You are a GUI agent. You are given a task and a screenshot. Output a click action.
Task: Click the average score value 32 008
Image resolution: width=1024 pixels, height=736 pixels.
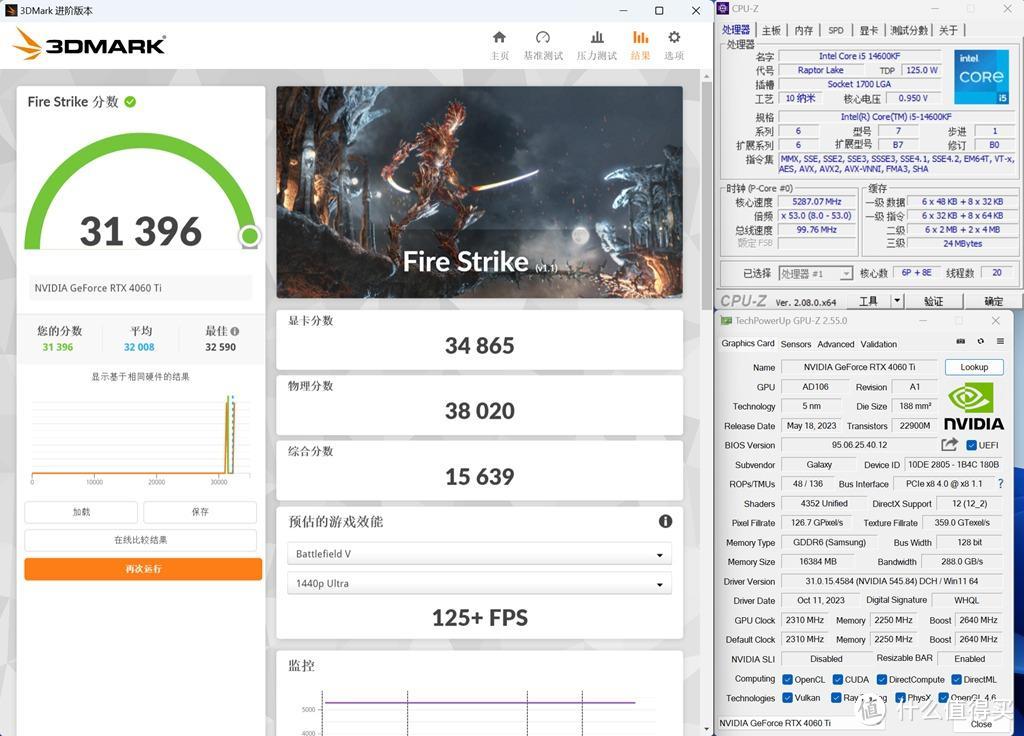point(139,347)
